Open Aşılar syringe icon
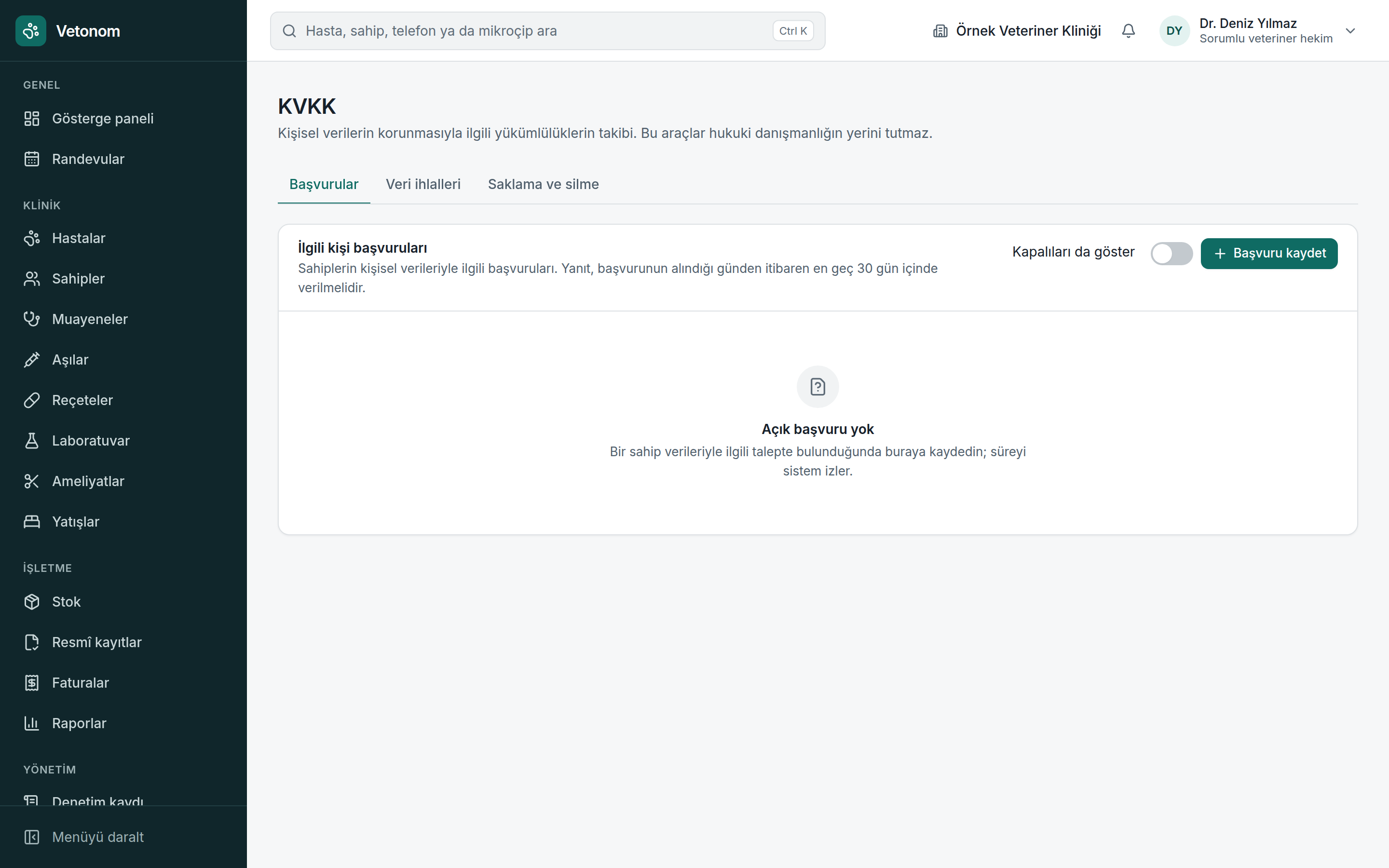 (31, 359)
